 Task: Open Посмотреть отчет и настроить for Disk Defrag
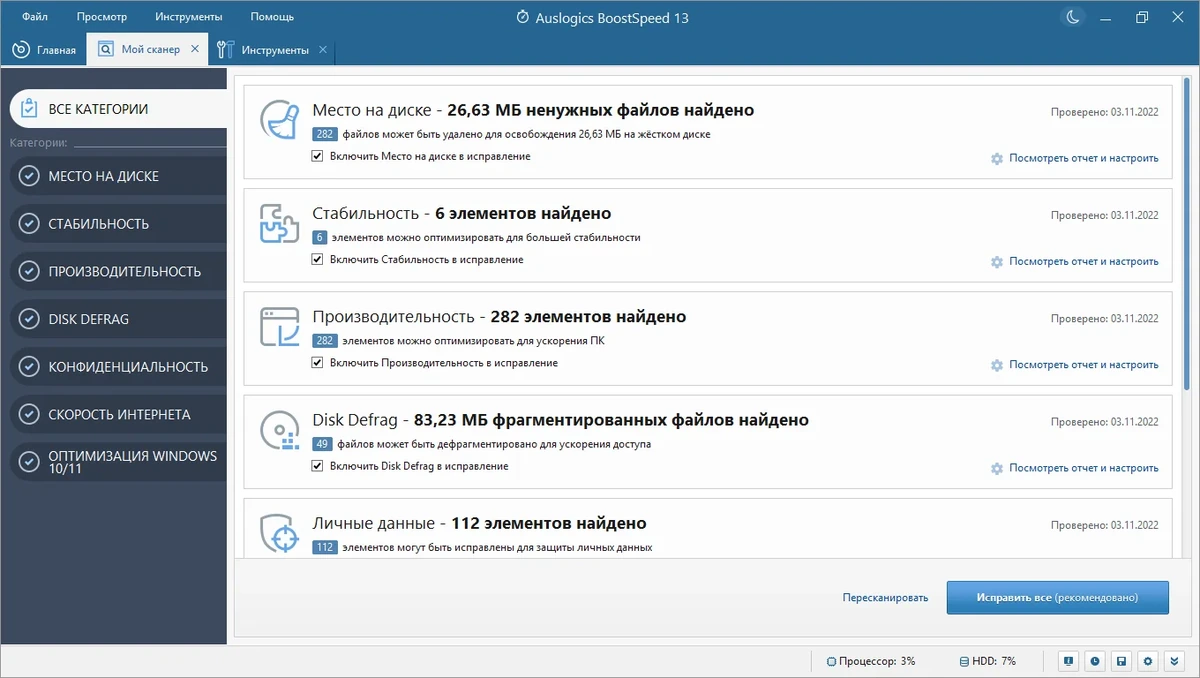click(1084, 468)
